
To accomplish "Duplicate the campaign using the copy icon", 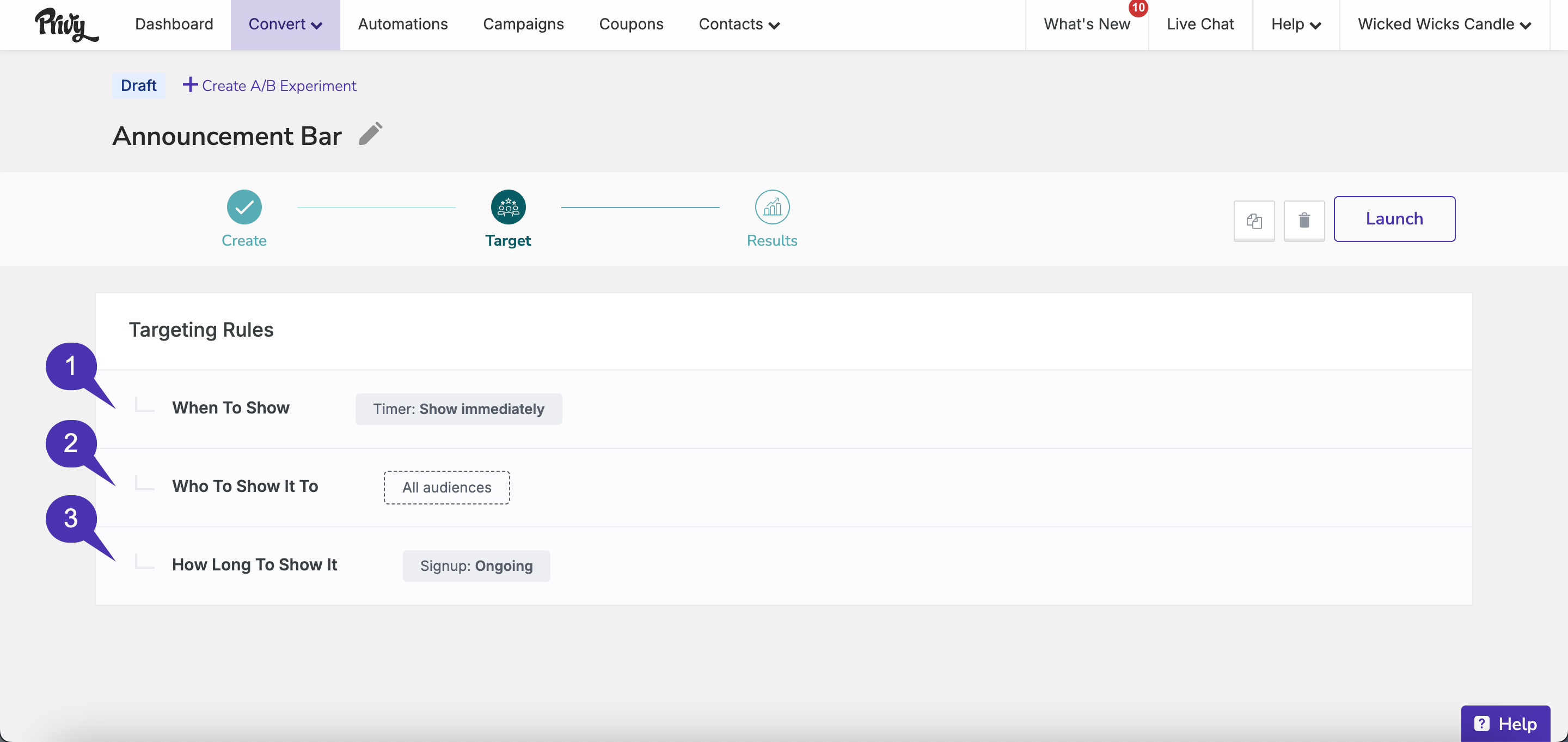I will [x=1254, y=220].
